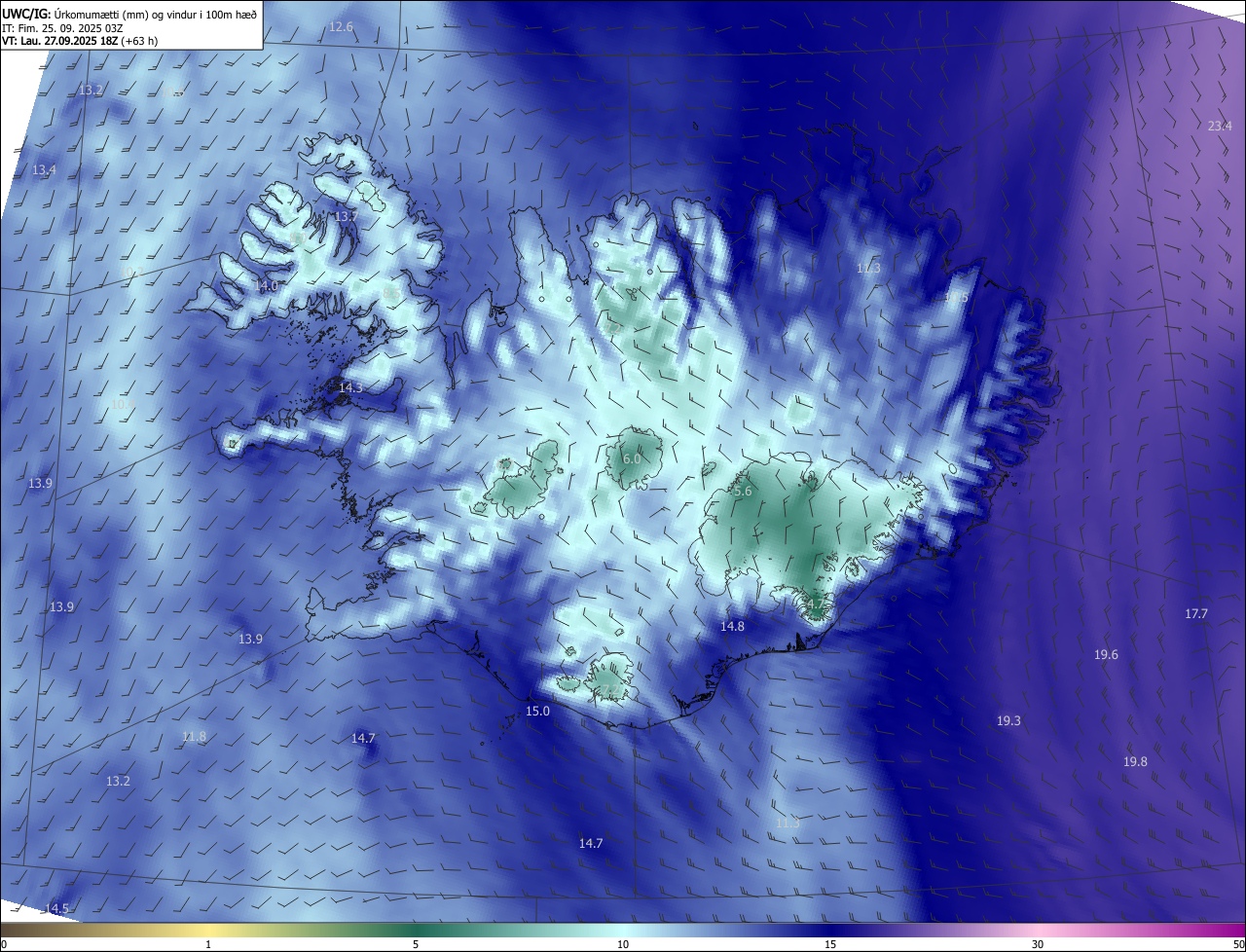Viewport: 1246px width, 952px height.
Task: Click the 6.0 value on the glacier
Action: click(x=631, y=459)
